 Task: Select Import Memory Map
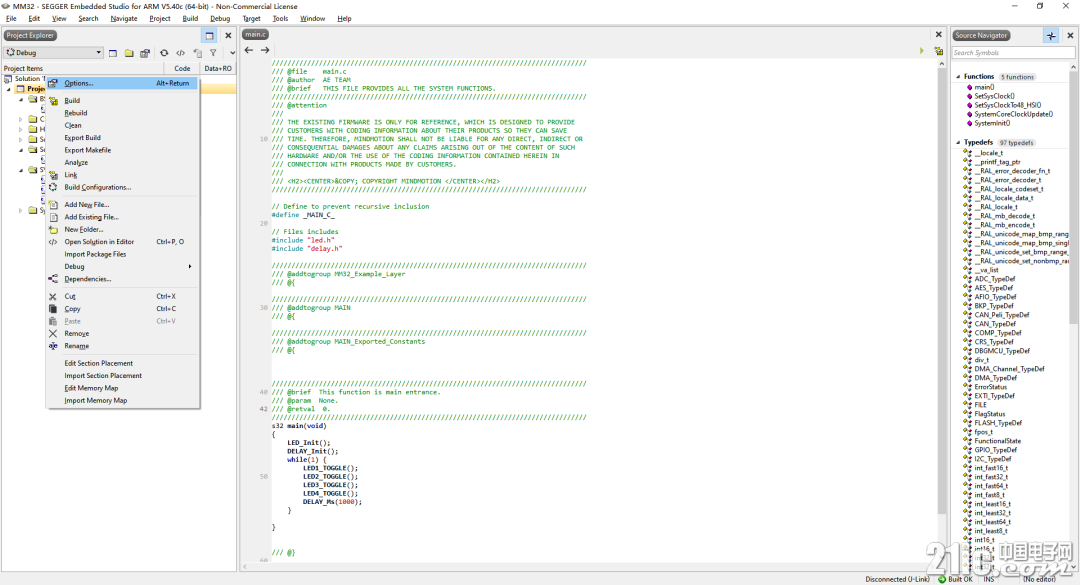point(96,400)
